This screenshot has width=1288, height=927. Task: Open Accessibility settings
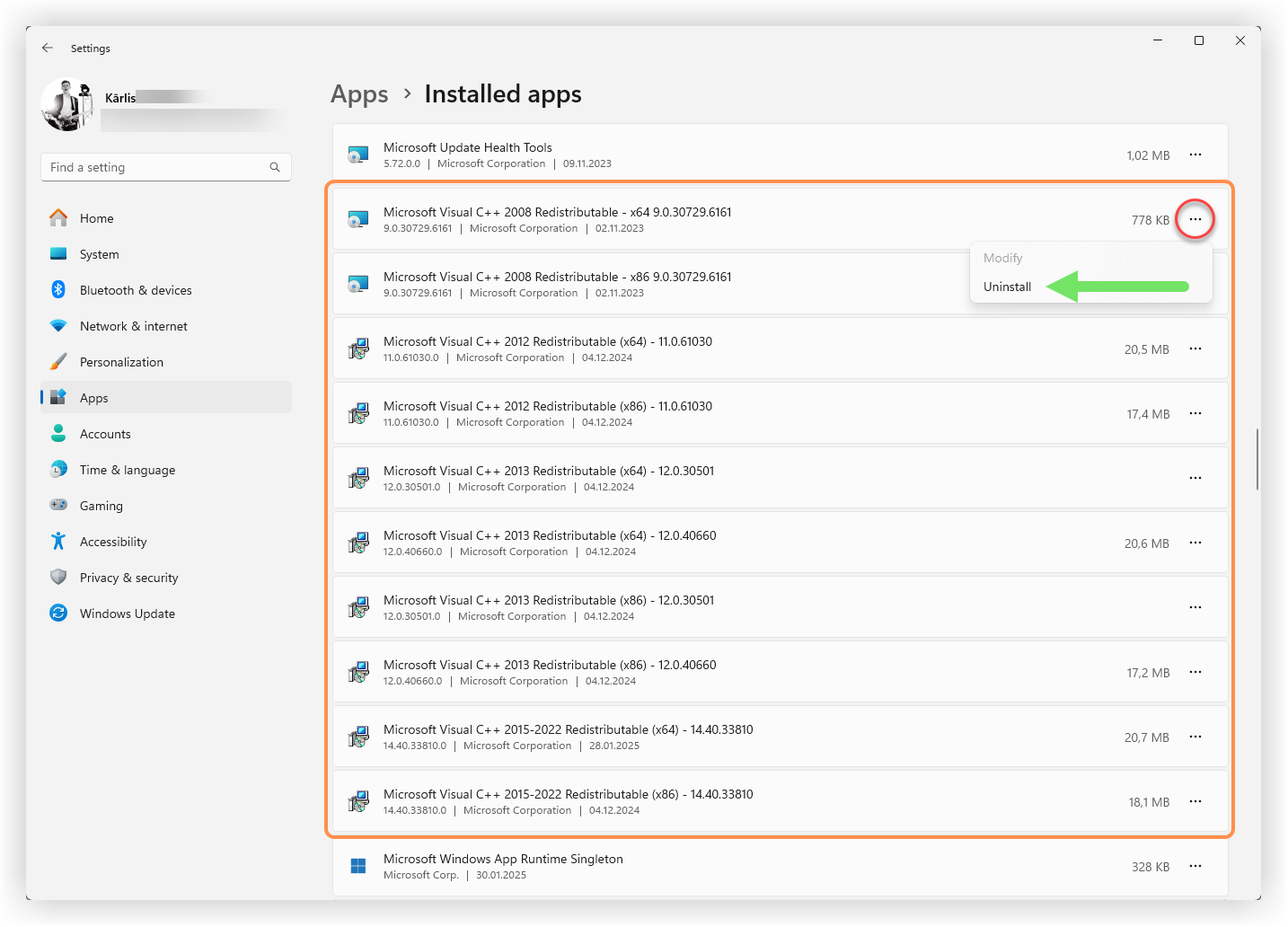166,542
